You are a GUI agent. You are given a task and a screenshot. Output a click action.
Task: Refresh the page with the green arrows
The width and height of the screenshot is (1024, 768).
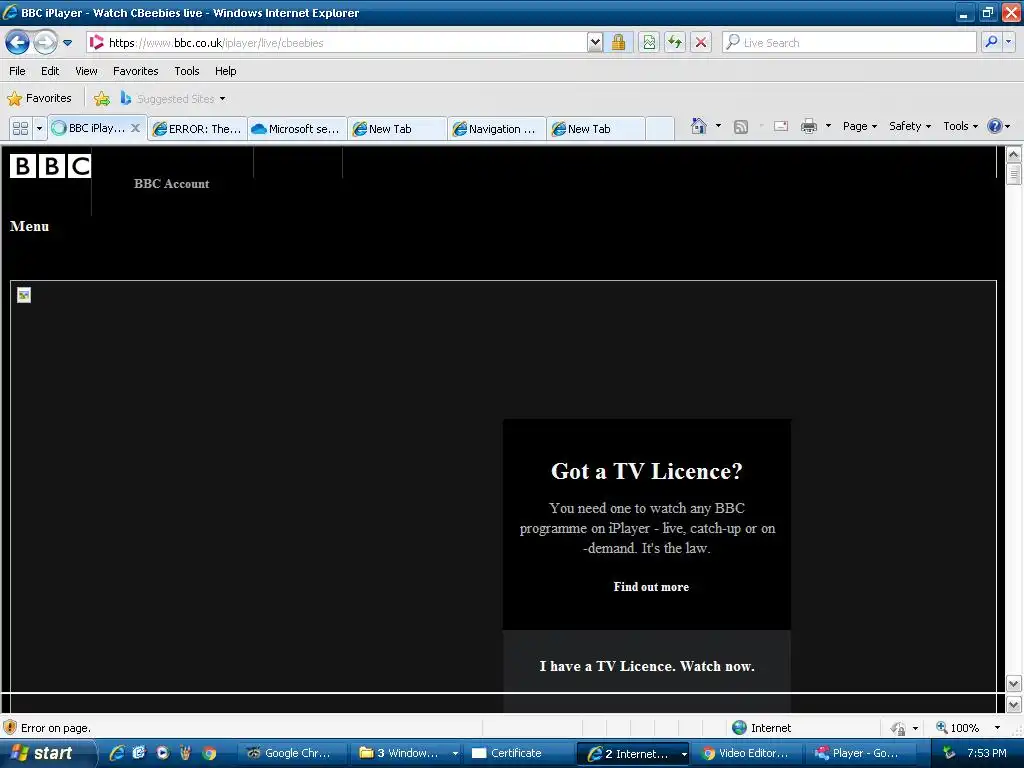click(675, 42)
